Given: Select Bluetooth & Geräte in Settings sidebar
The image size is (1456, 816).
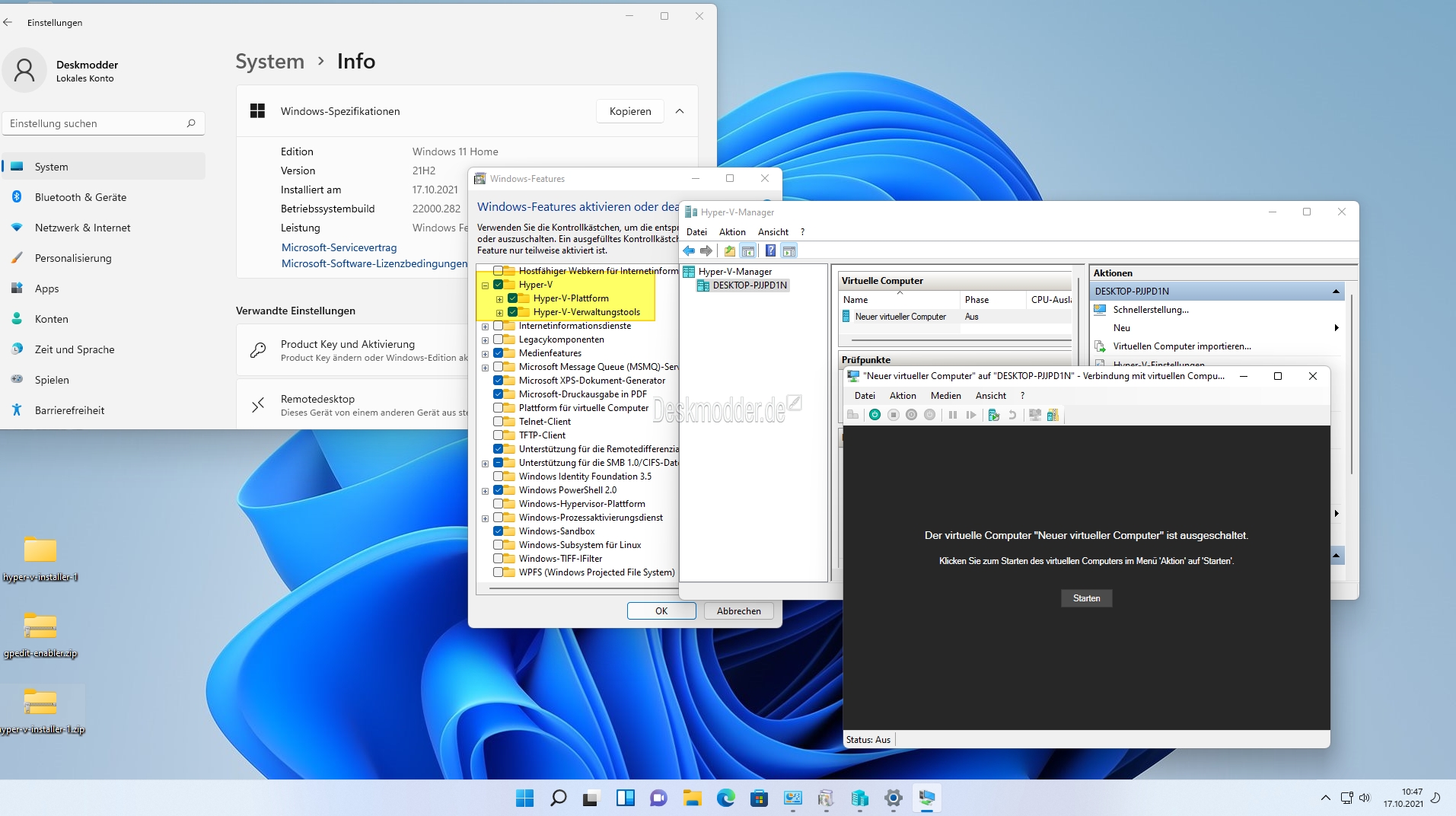Looking at the screenshot, I should [104, 197].
